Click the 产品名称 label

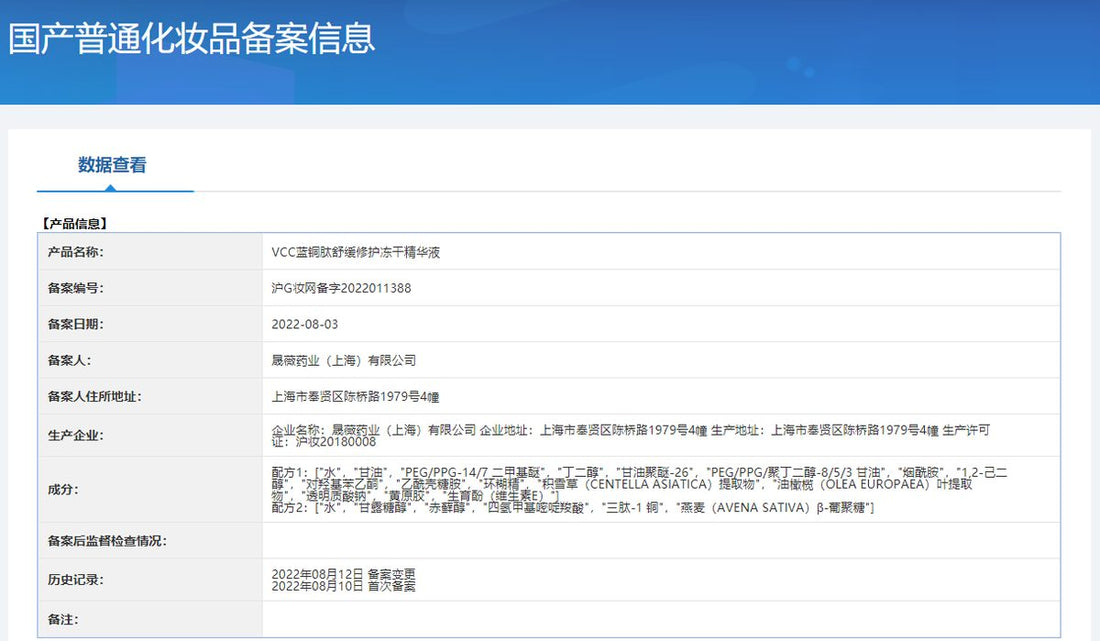coord(75,252)
